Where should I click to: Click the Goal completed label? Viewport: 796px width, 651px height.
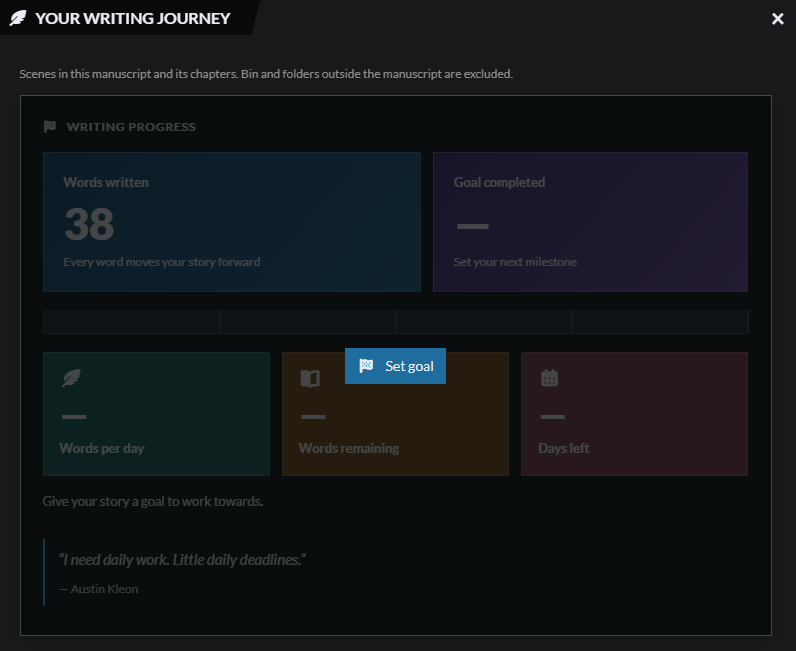[499, 182]
